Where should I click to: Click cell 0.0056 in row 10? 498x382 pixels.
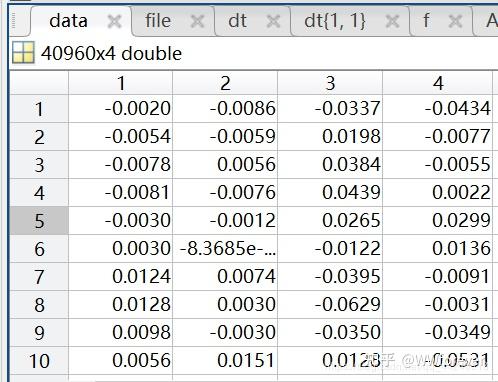pyautogui.click(x=121, y=361)
